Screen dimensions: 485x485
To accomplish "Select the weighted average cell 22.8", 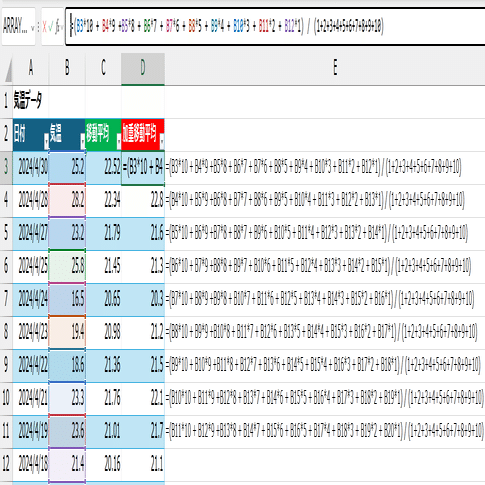I will (143, 200).
